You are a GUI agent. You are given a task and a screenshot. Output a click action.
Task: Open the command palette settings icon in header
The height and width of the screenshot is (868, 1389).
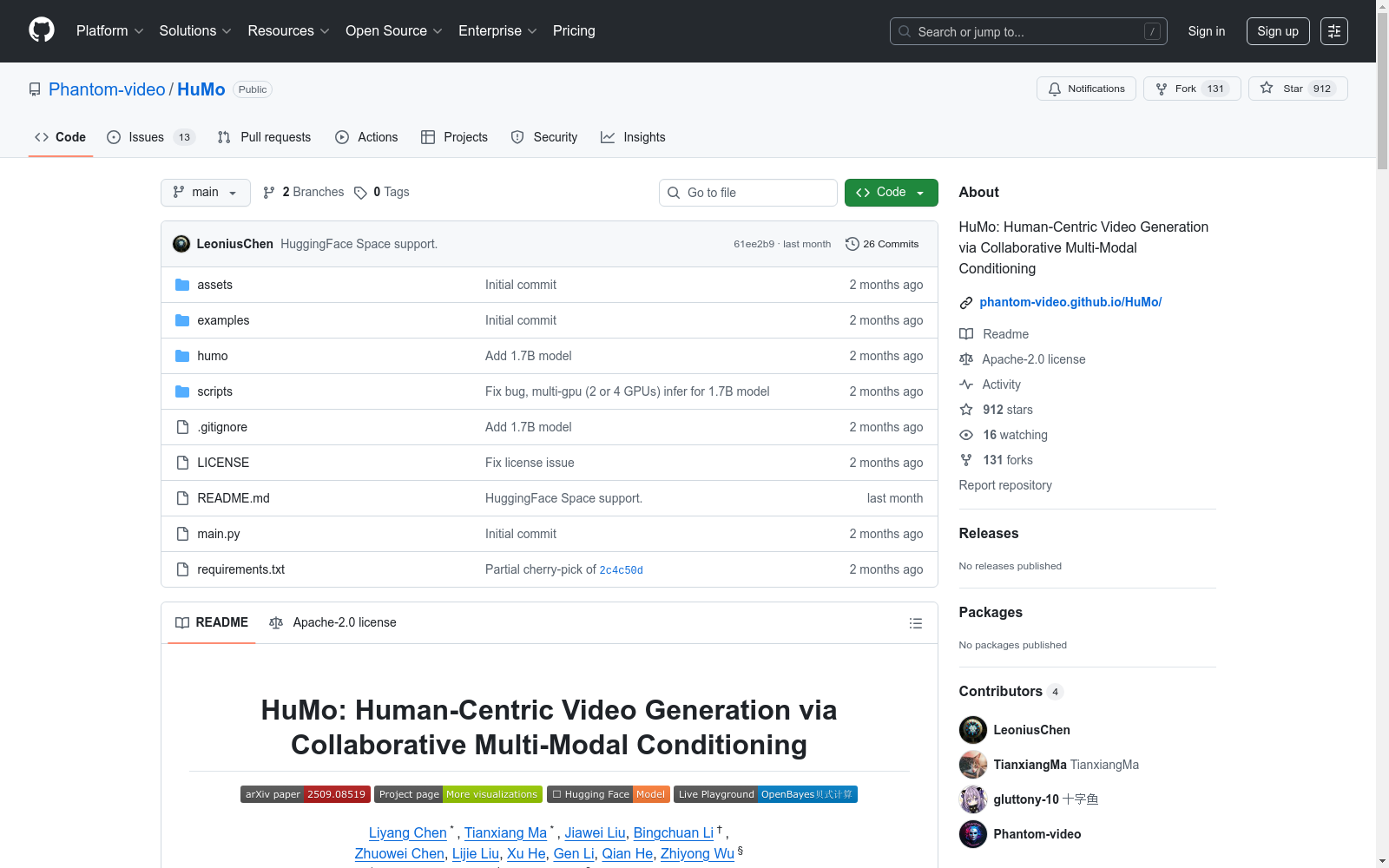coord(1334,31)
